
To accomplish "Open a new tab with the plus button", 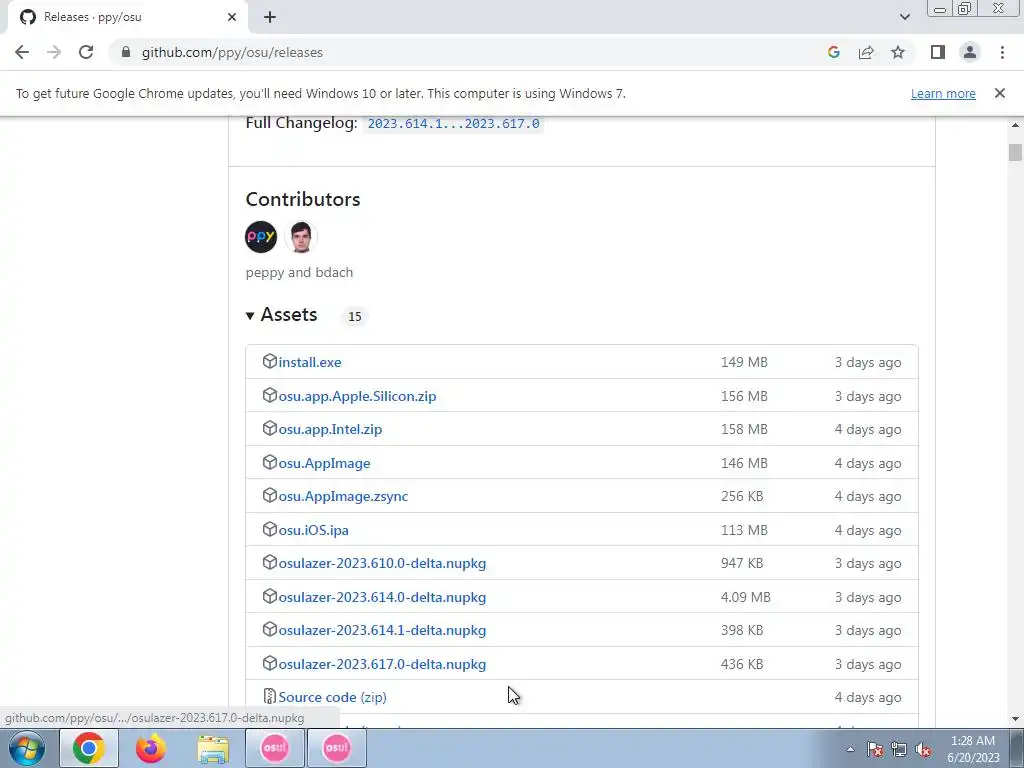I will click(270, 17).
